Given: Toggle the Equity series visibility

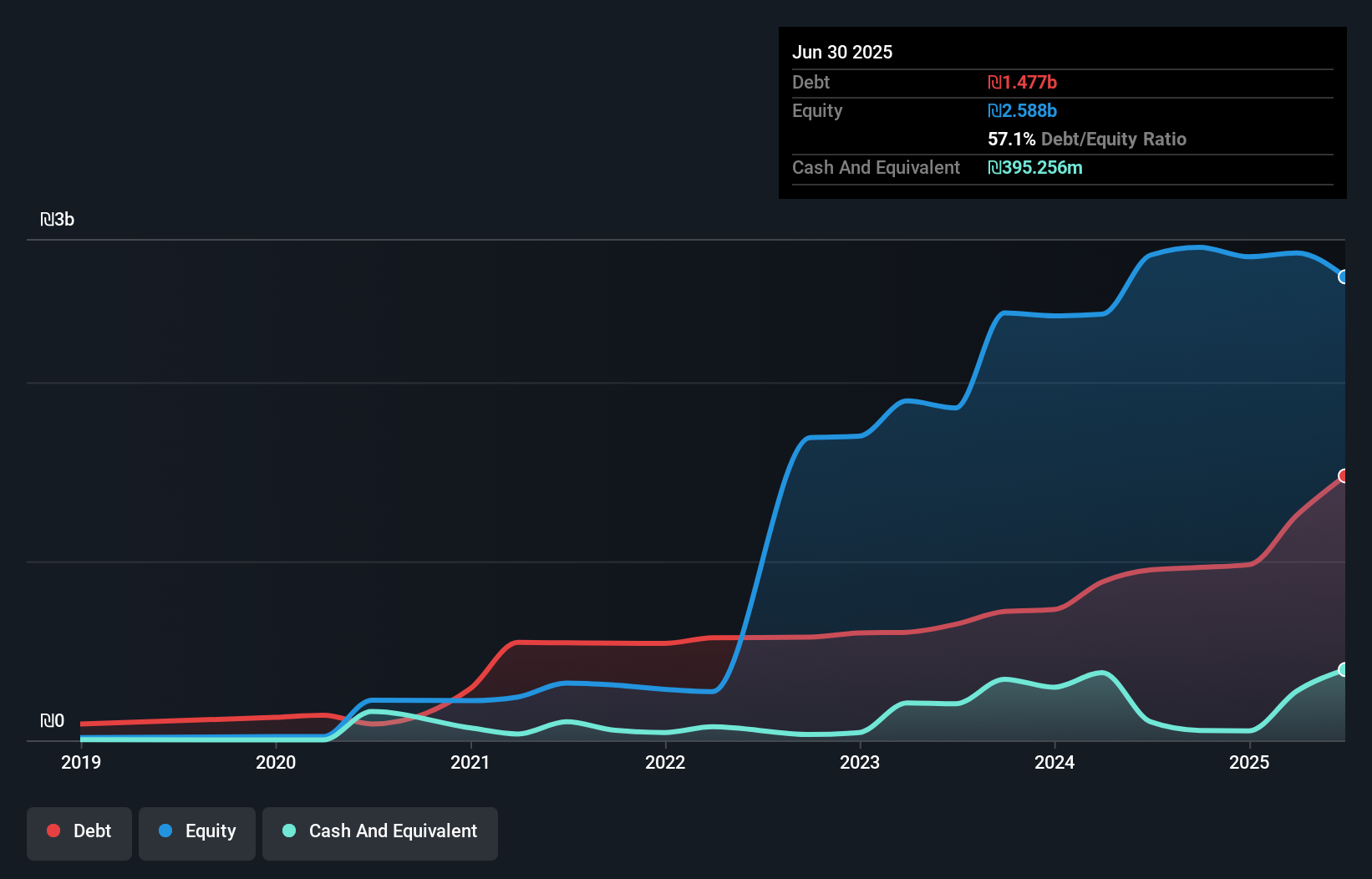Looking at the screenshot, I should pyautogui.click(x=197, y=832).
